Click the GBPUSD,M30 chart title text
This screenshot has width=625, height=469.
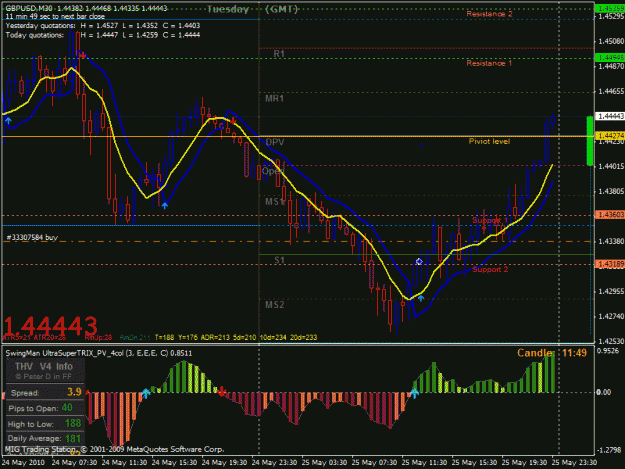coord(28,8)
